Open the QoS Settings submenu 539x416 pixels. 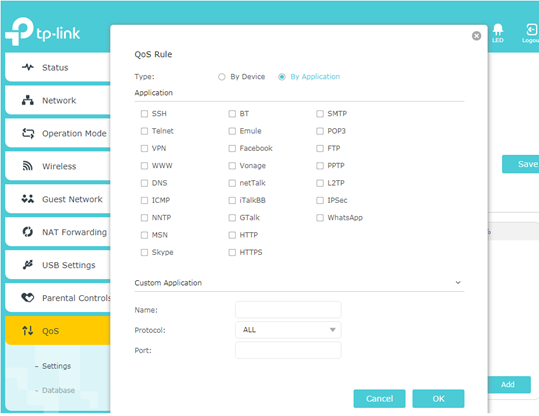56,366
